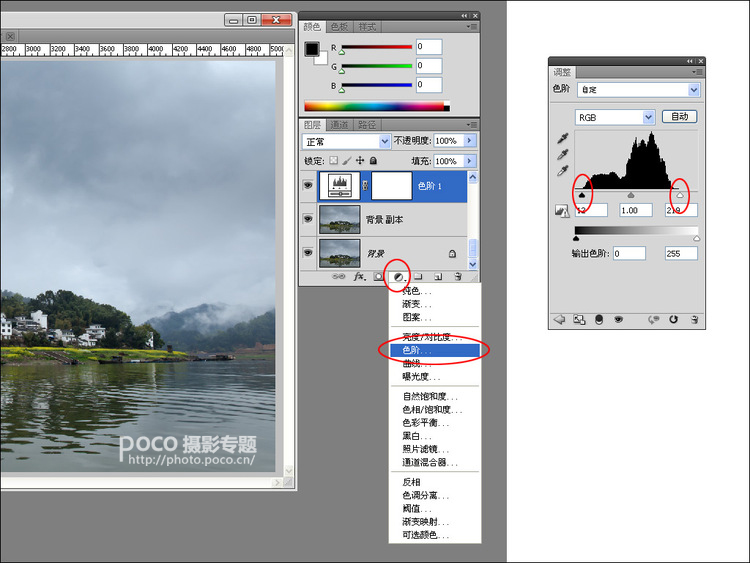
Task: Click the gray point eyedropper in Levels
Action: coord(562,155)
